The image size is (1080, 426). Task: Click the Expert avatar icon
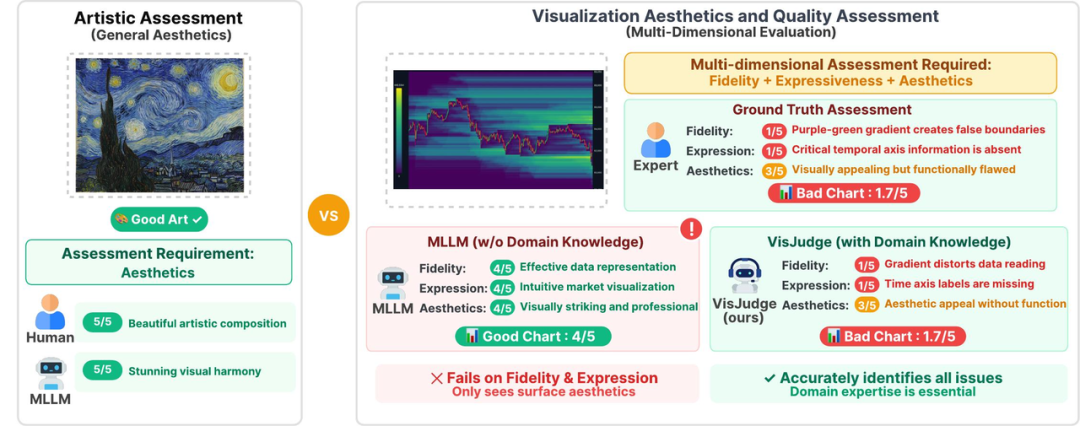coord(654,139)
